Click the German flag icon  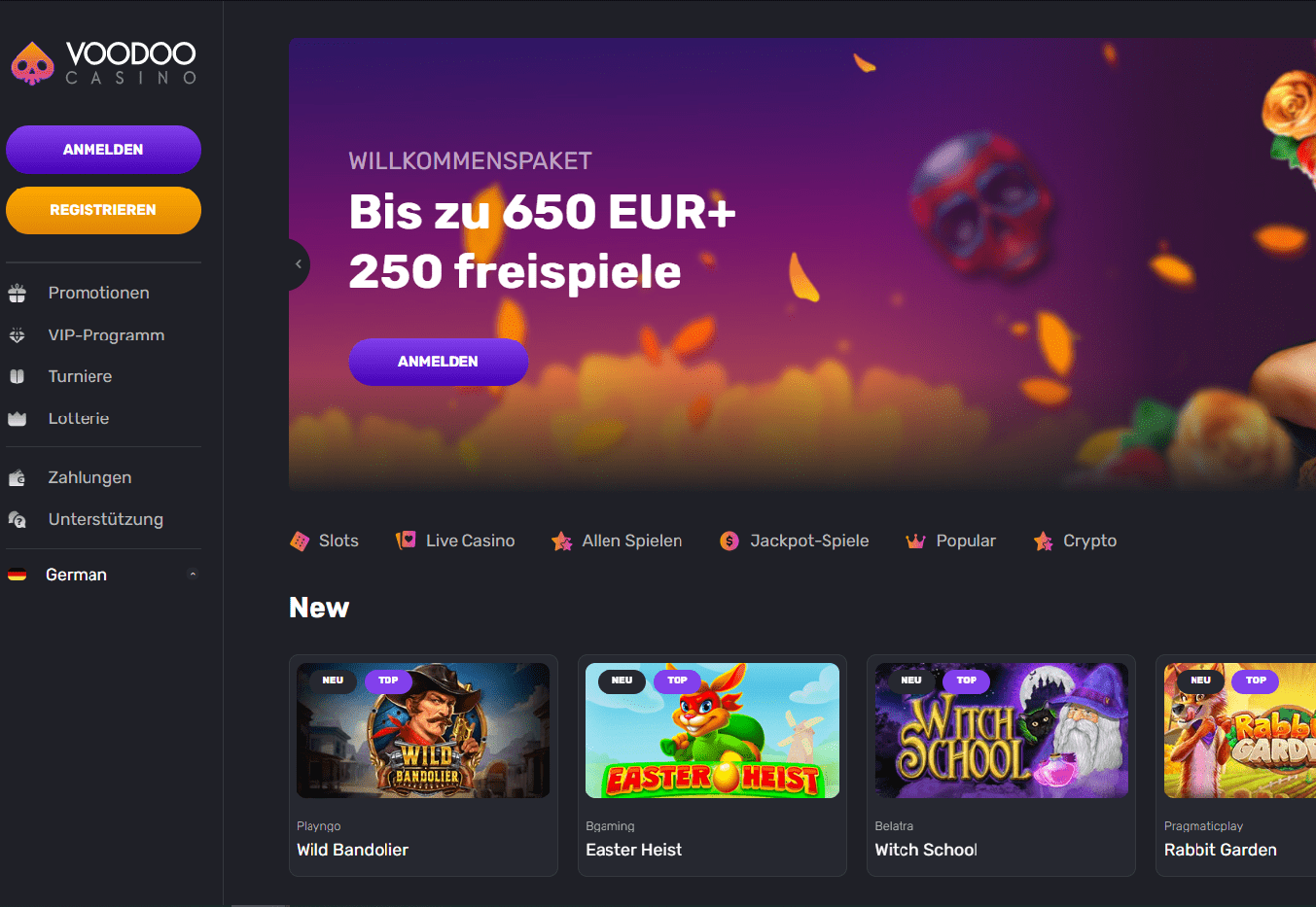pyautogui.click(x=18, y=575)
